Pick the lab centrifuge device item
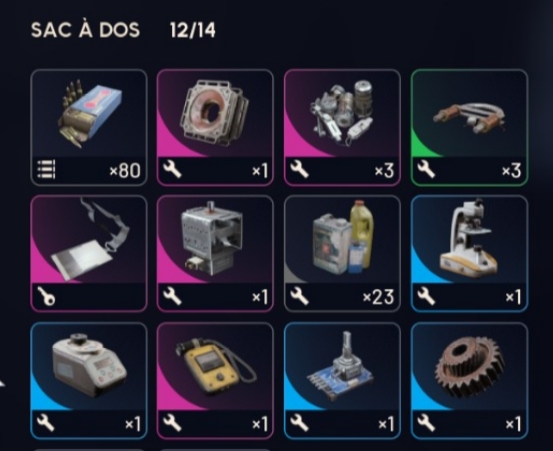 tap(89, 380)
